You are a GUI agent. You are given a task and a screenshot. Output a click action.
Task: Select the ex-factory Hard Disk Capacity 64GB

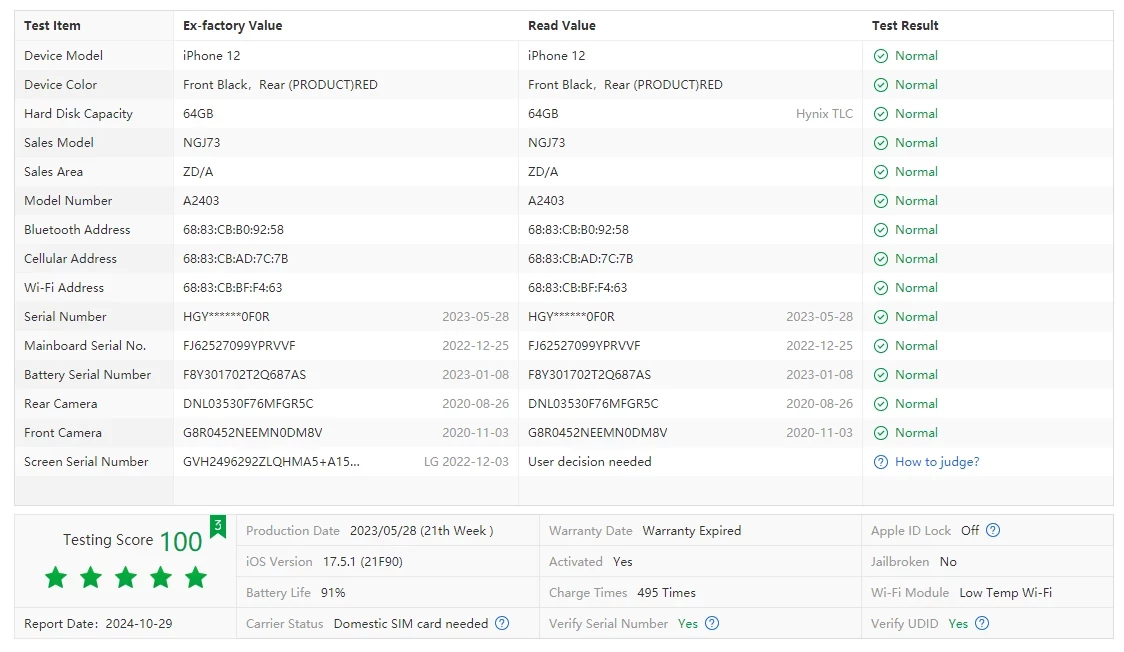tap(198, 114)
